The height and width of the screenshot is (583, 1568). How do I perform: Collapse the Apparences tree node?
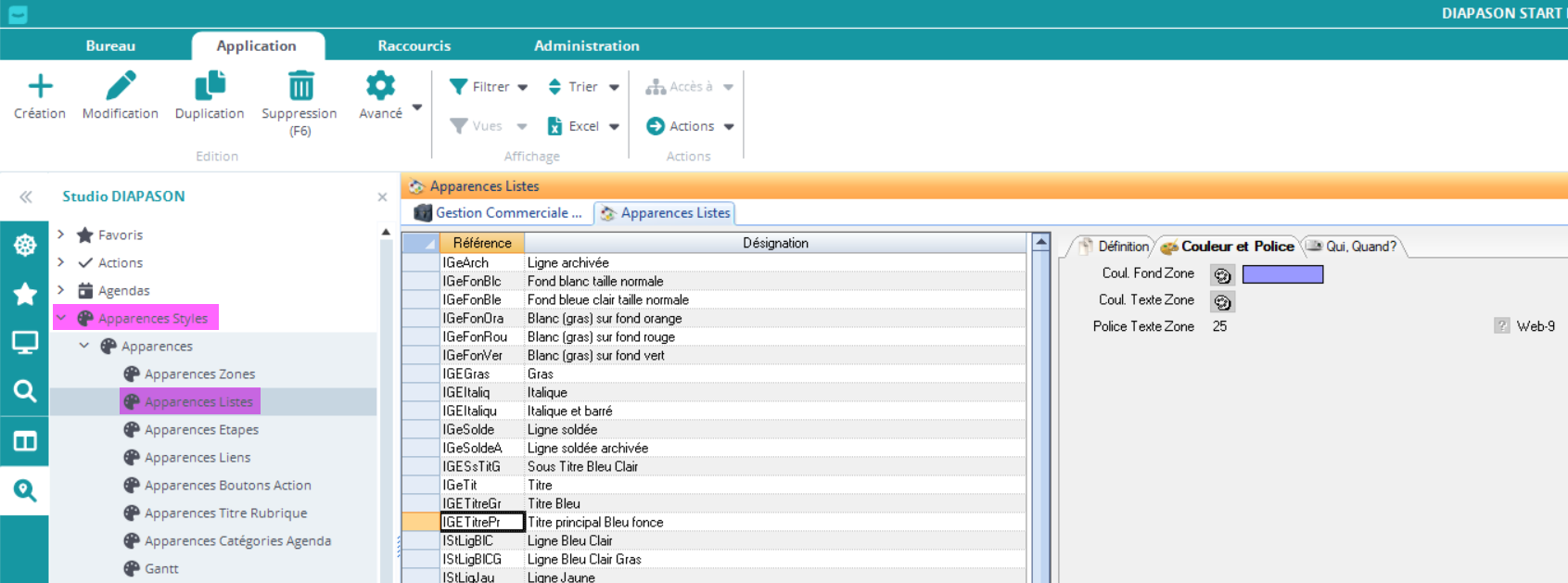[84, 346]
